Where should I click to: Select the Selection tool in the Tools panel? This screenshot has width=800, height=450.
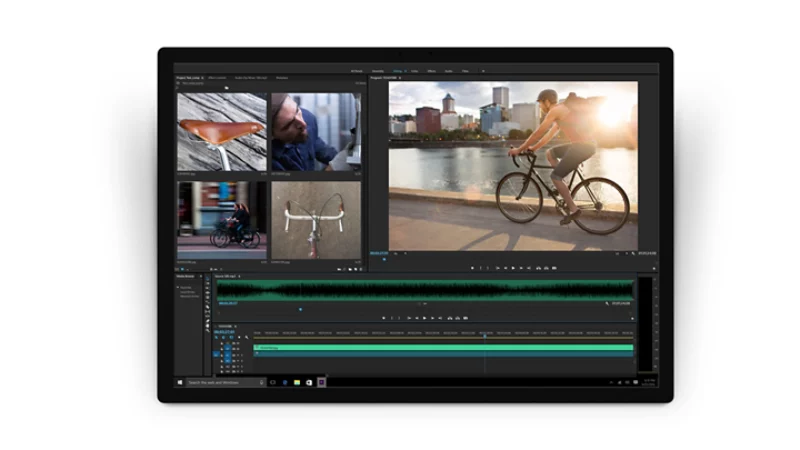[x=208, y=278]
